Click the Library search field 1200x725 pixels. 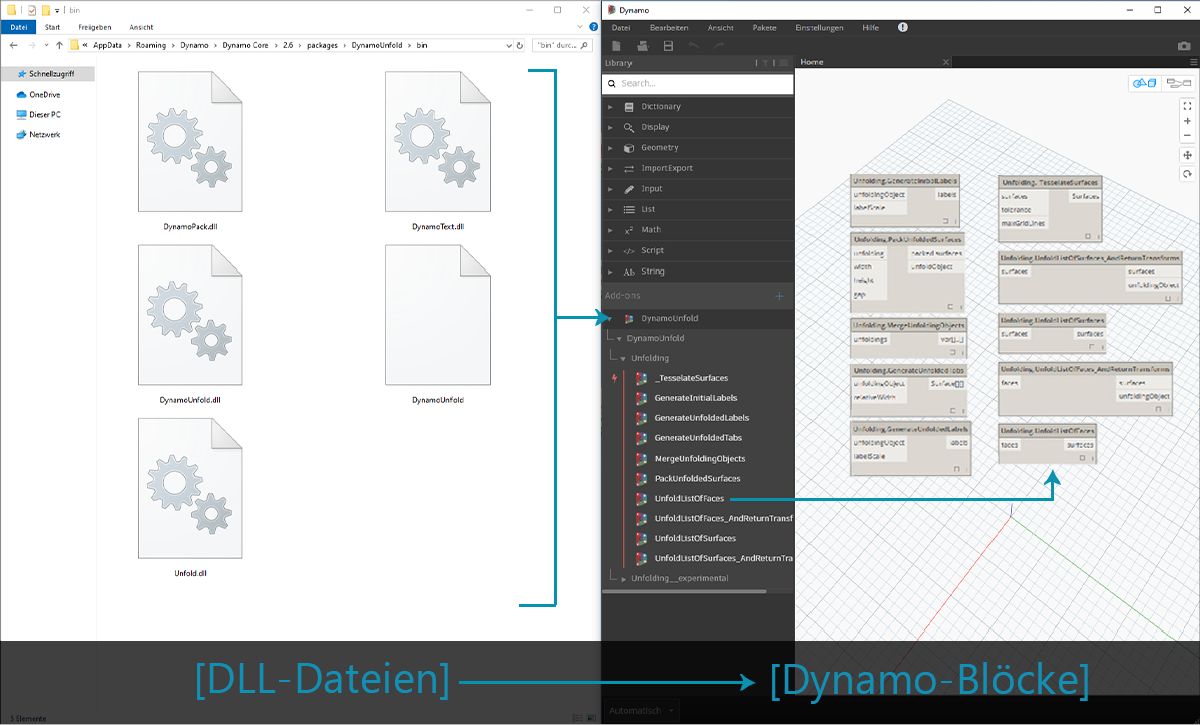click(698, 84)
